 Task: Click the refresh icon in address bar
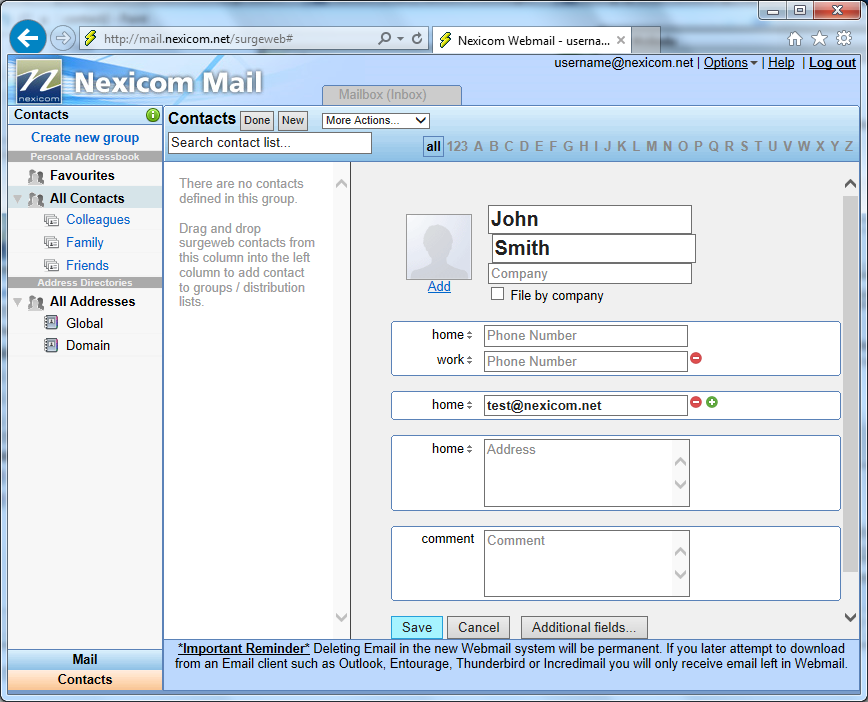[417, 38]
